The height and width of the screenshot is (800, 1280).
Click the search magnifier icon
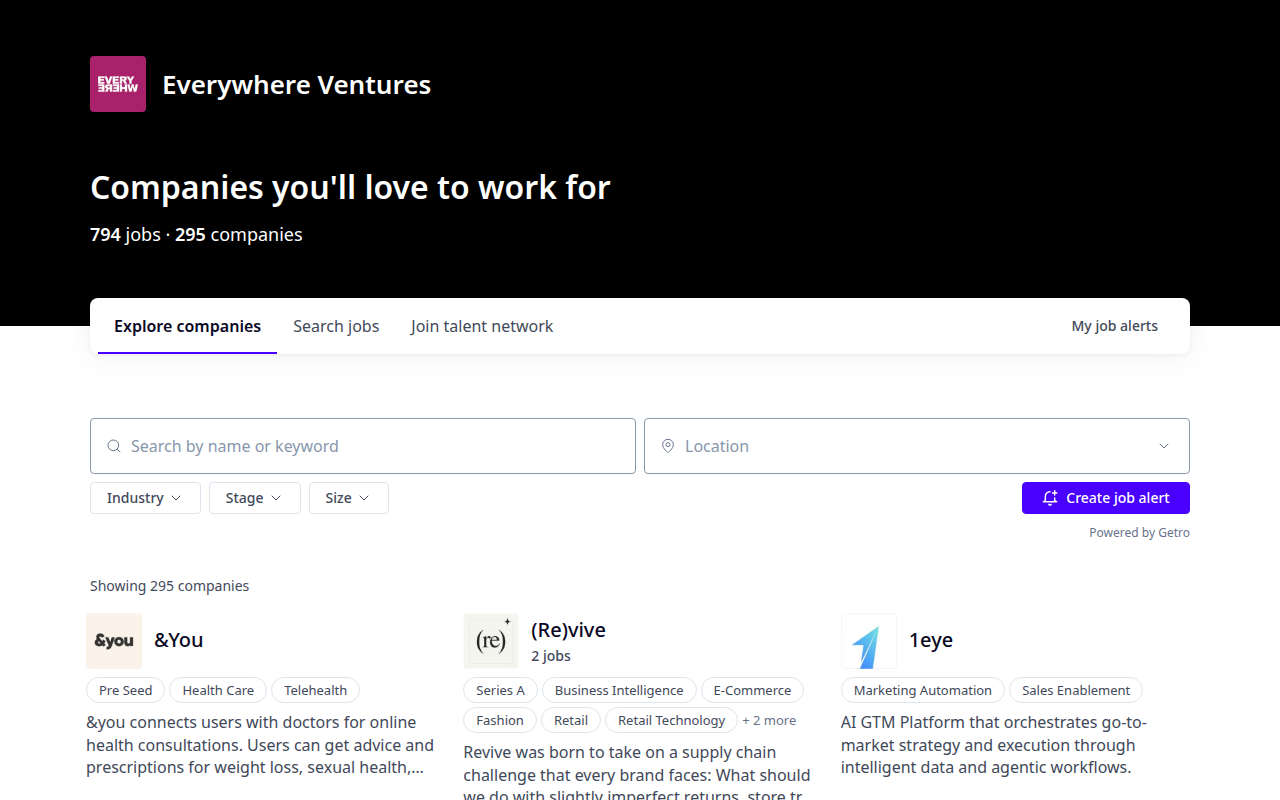[114, 446]
